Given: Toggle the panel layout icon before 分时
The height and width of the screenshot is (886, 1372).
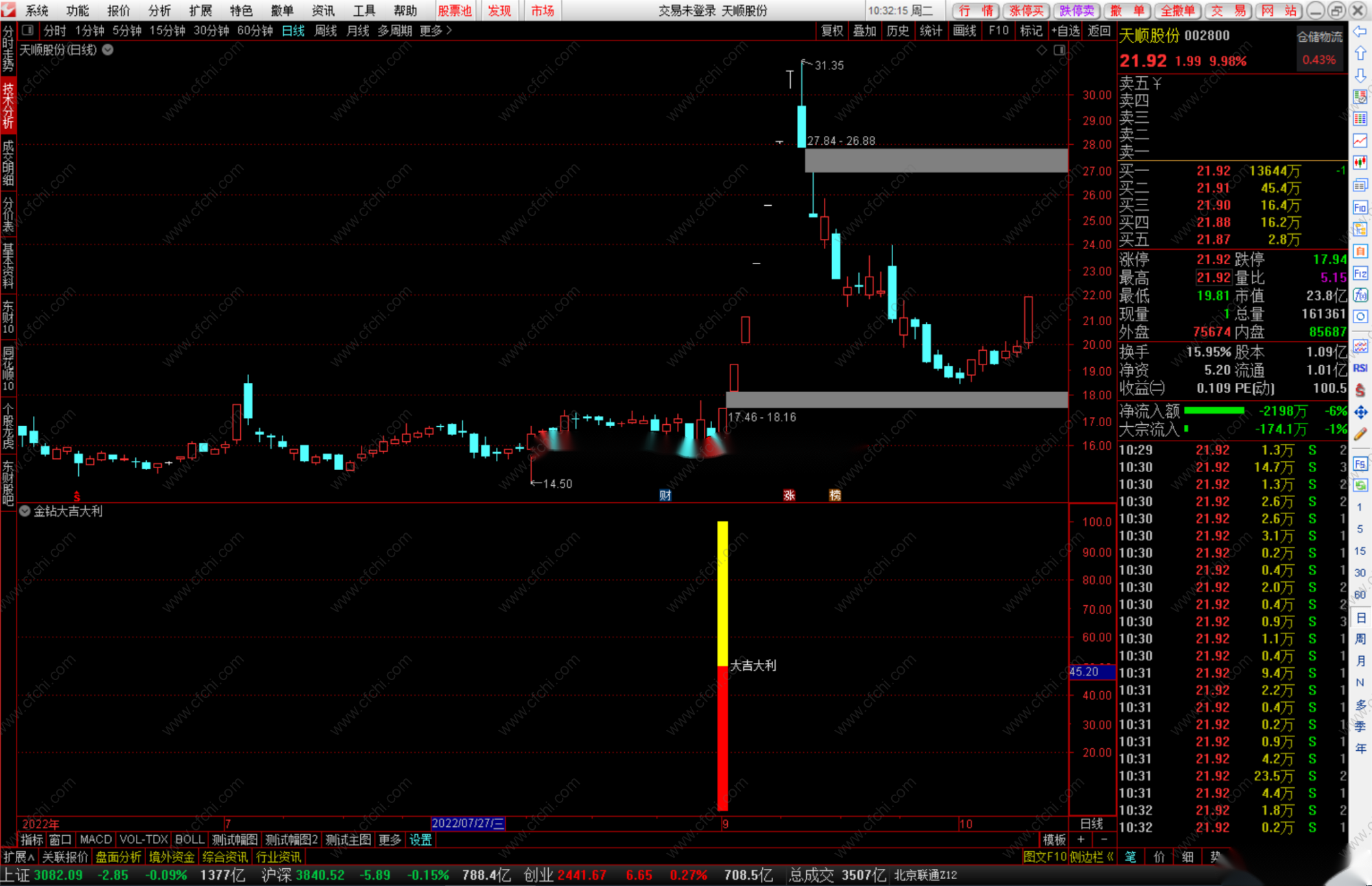Looking at the screenshot, I should click(28, 30).
